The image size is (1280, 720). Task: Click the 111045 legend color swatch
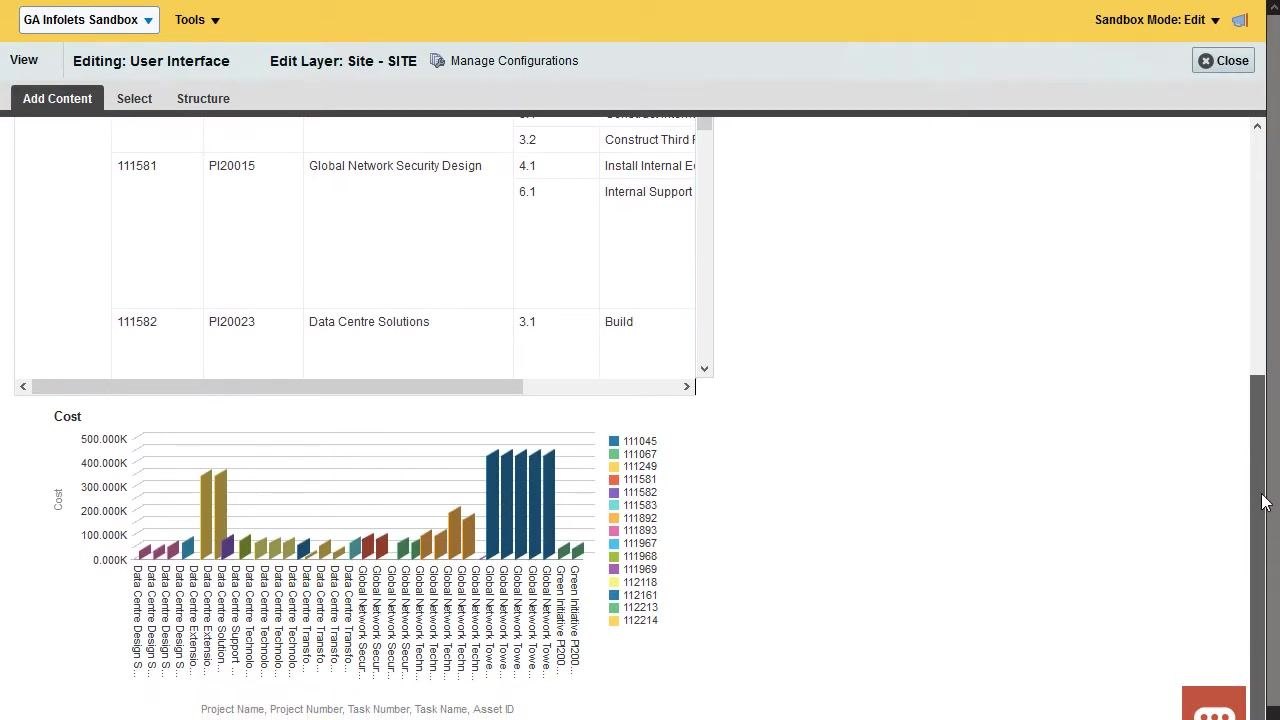(x=614, y=441)
